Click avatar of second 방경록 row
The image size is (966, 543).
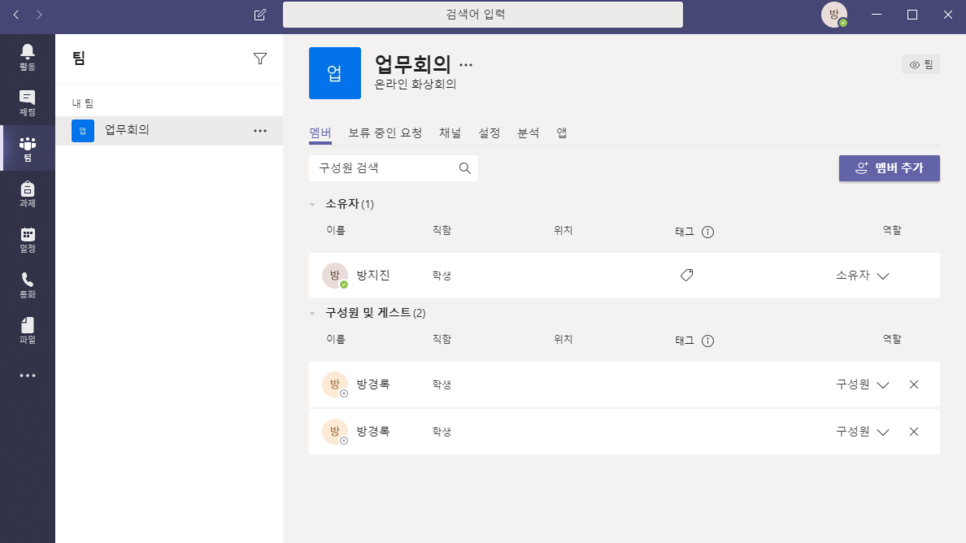335,431
